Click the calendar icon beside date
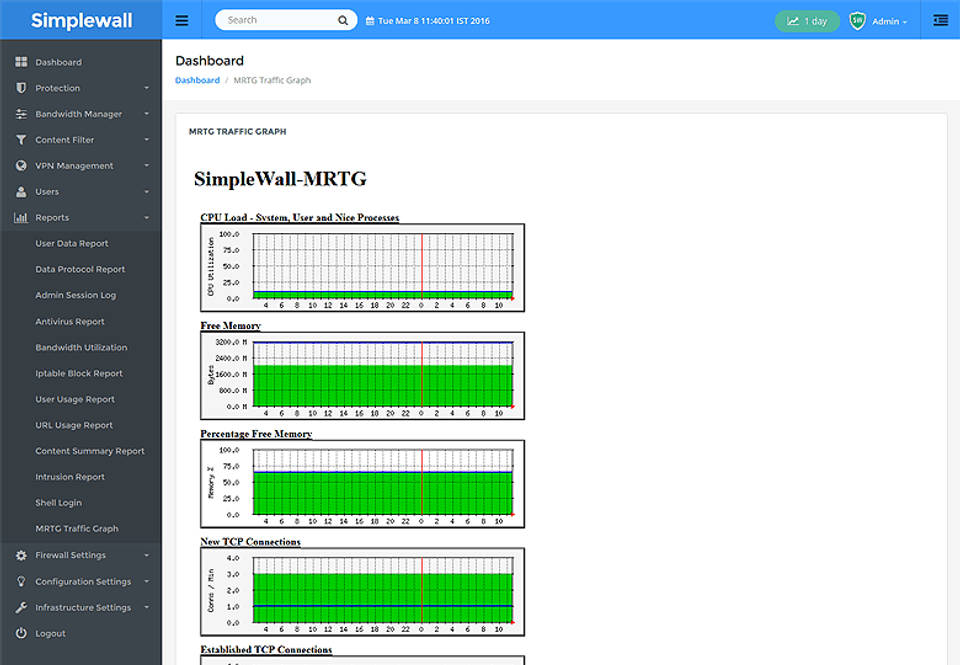Screen dimensions: 960x665 [x=370, y=21]
